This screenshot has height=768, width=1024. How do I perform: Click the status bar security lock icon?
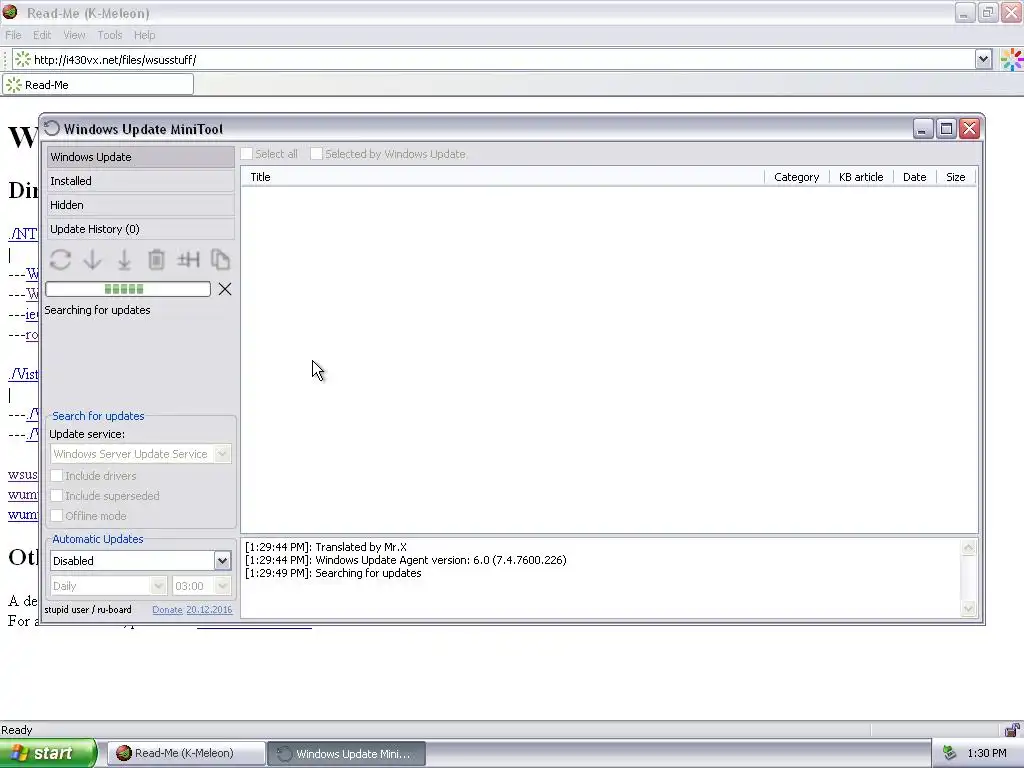coord(1012,729)
